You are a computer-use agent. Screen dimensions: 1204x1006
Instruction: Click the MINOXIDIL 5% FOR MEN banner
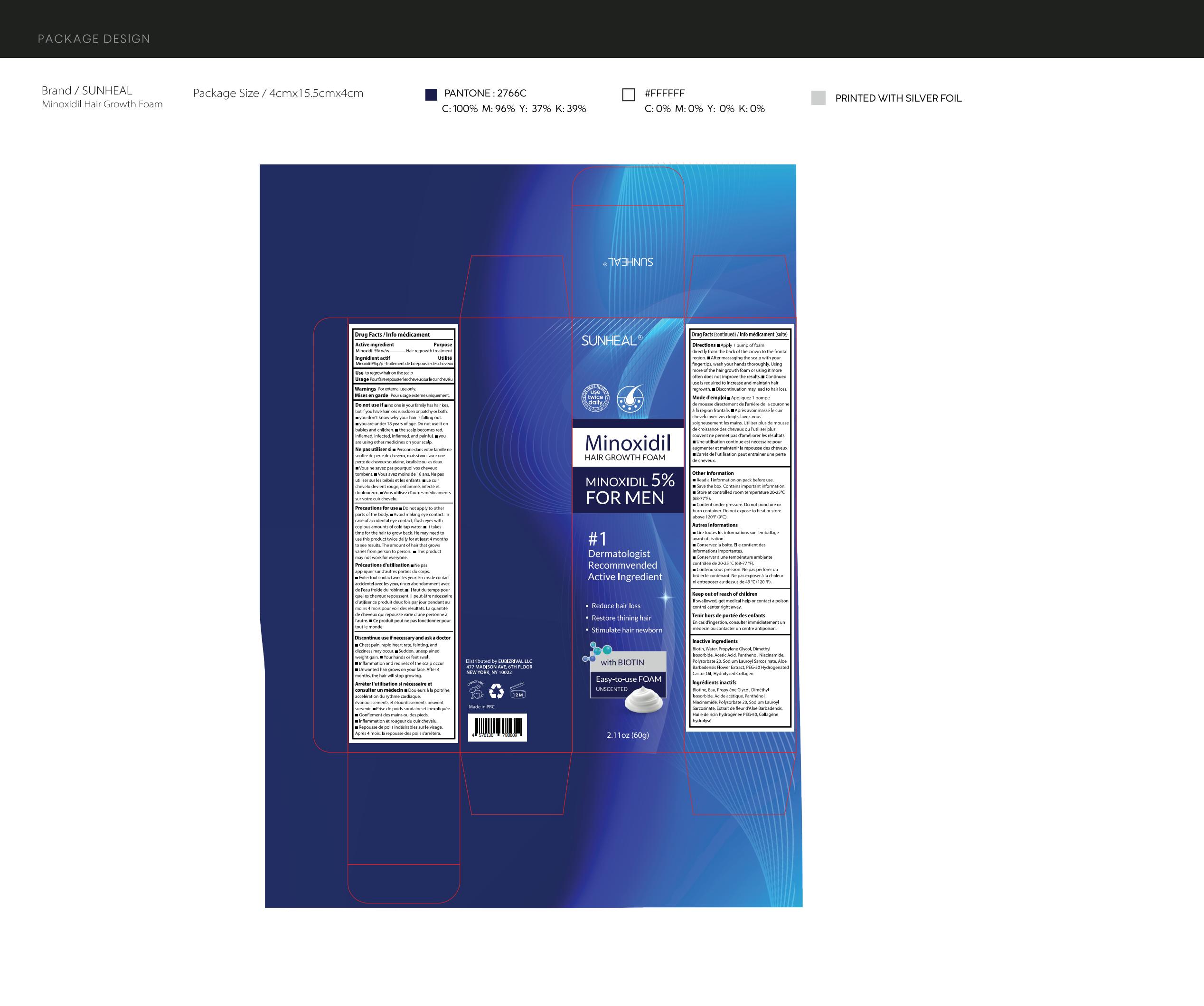click(x=629, y=489)
